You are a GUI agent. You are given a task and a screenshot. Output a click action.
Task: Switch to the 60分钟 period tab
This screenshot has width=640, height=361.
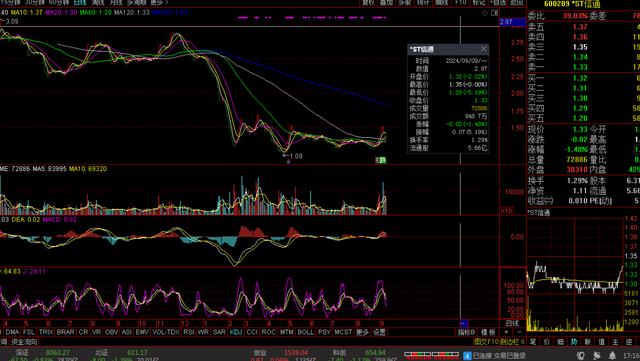59,2
